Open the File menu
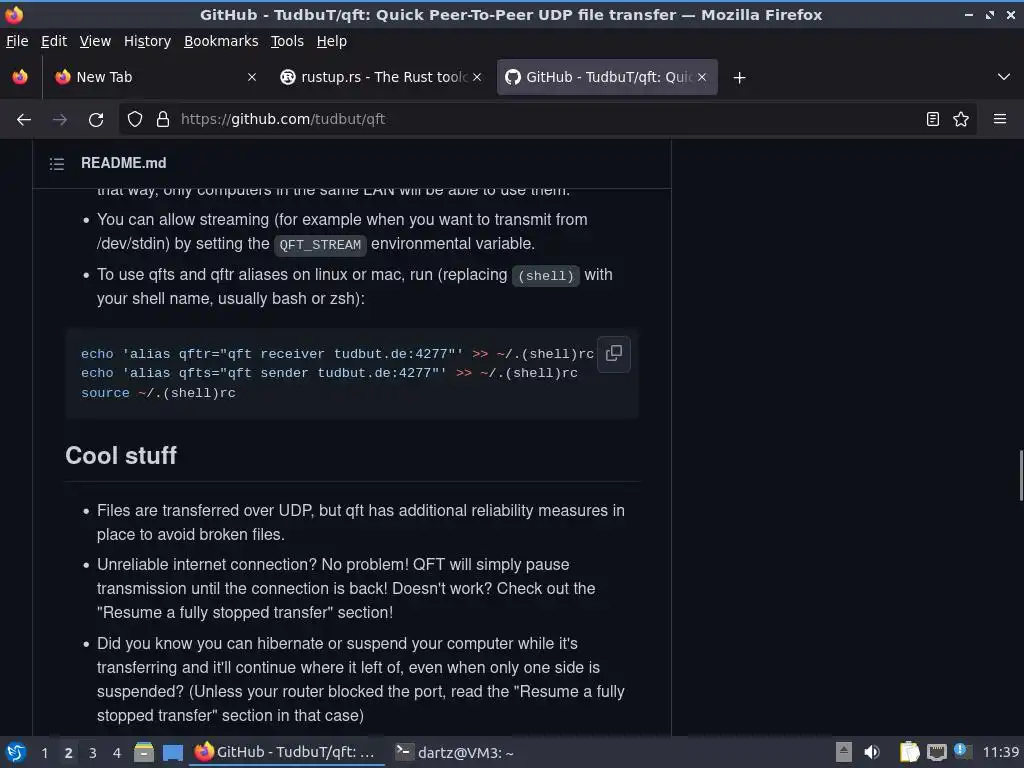This screenshot has width=1024, height=768. 17,41
